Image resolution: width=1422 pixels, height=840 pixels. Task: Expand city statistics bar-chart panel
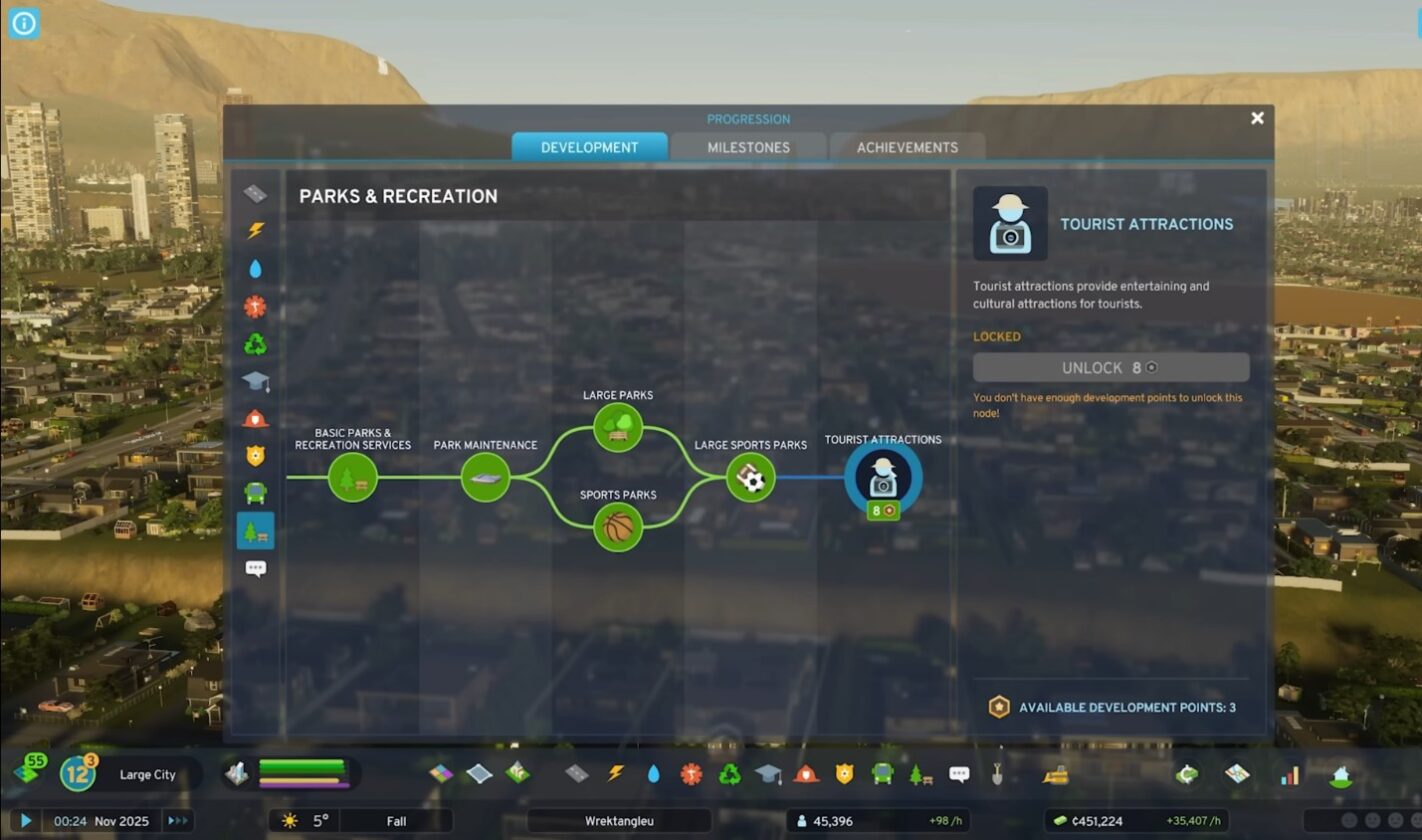tap(1290, 774)
